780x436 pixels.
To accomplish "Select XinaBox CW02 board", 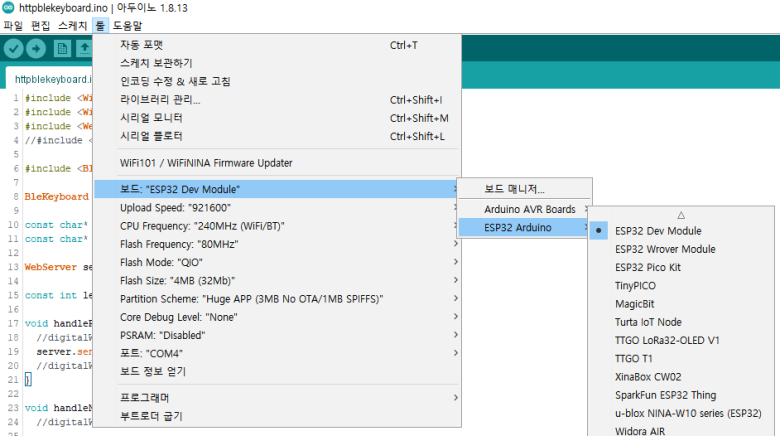I will (x=682, y=377).
